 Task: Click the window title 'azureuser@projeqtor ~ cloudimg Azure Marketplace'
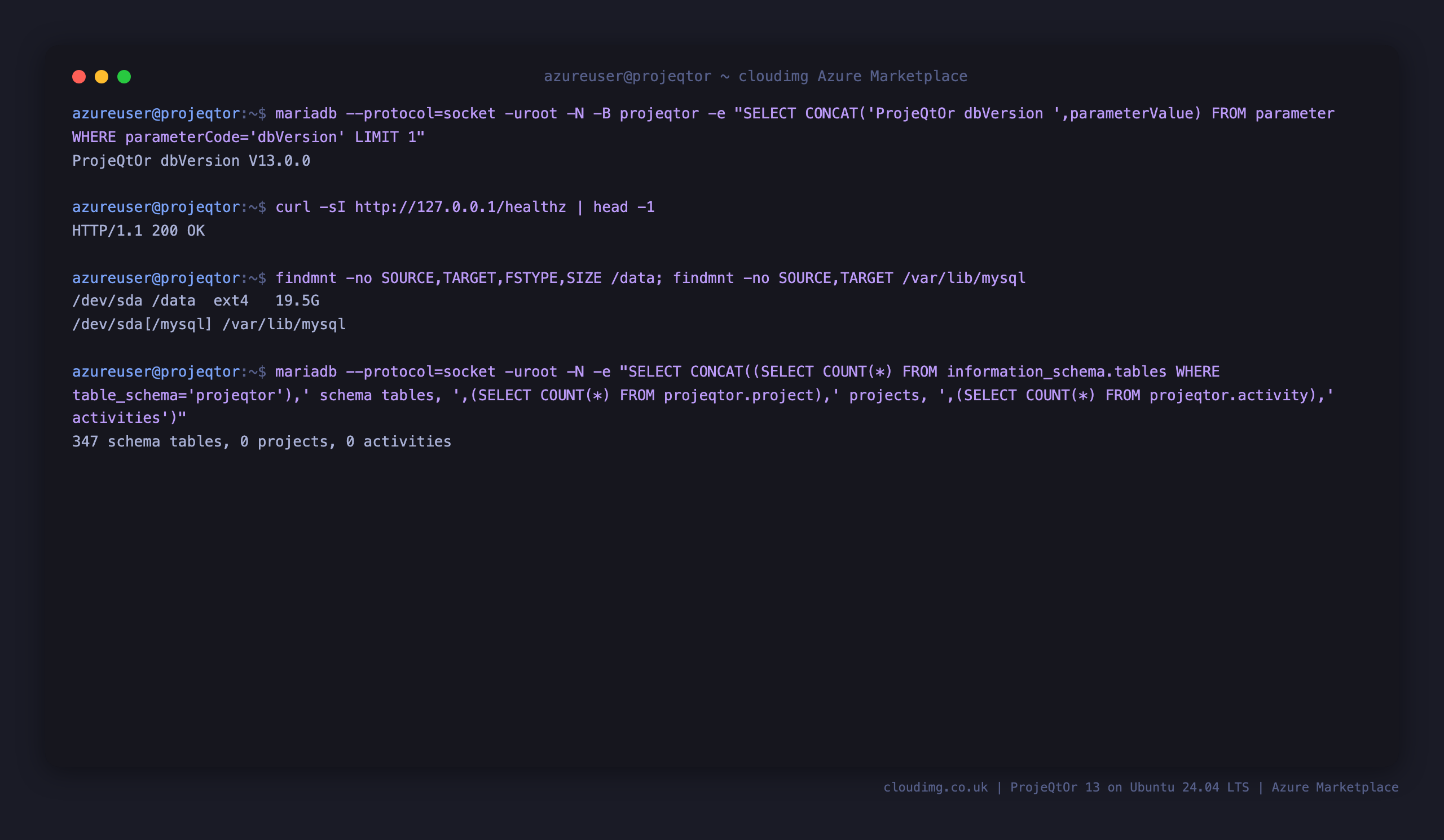click(755, 77)
